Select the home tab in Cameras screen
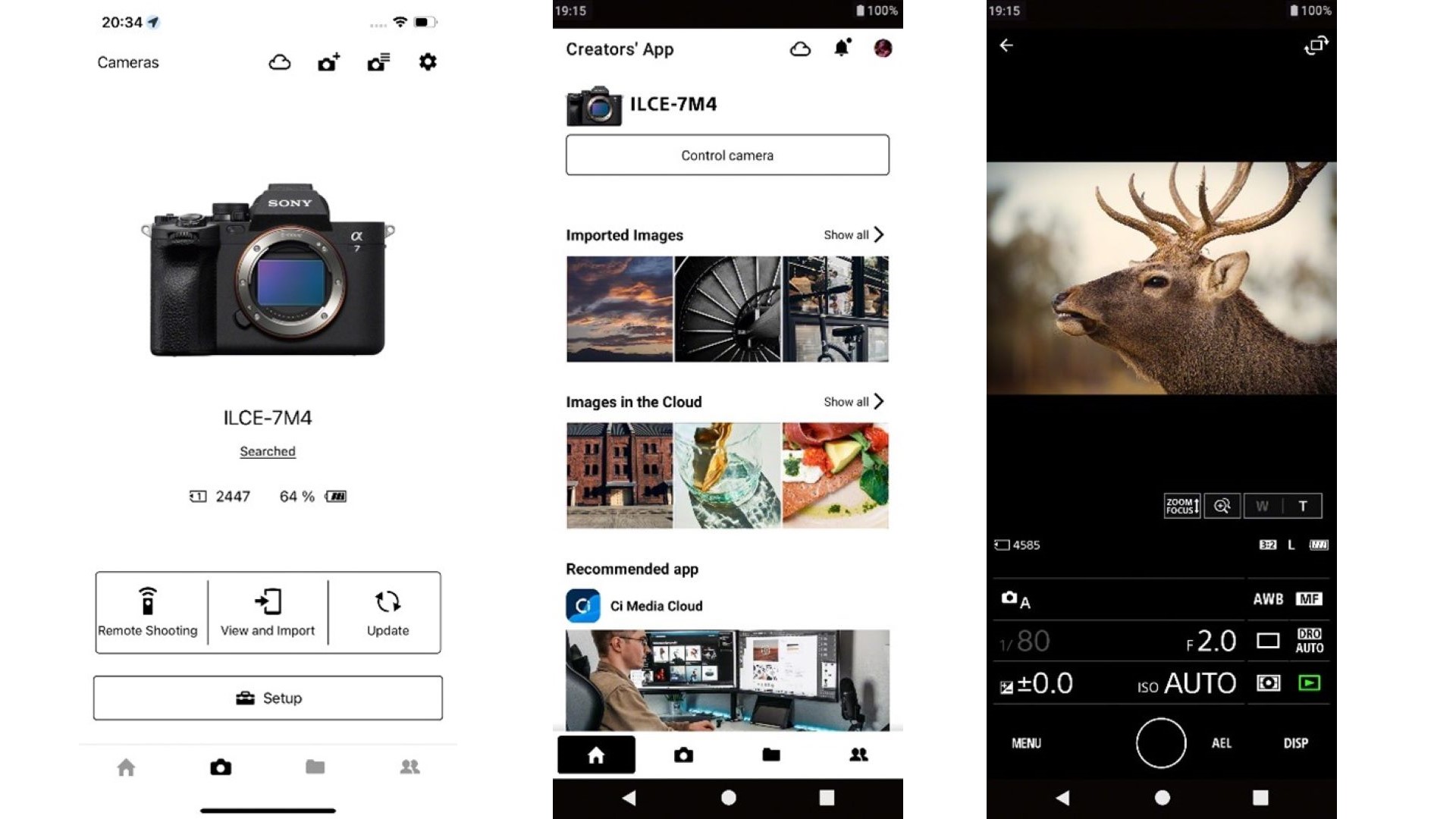Image resolution: width=1456 pixels, height=819 pixels. 127,767
